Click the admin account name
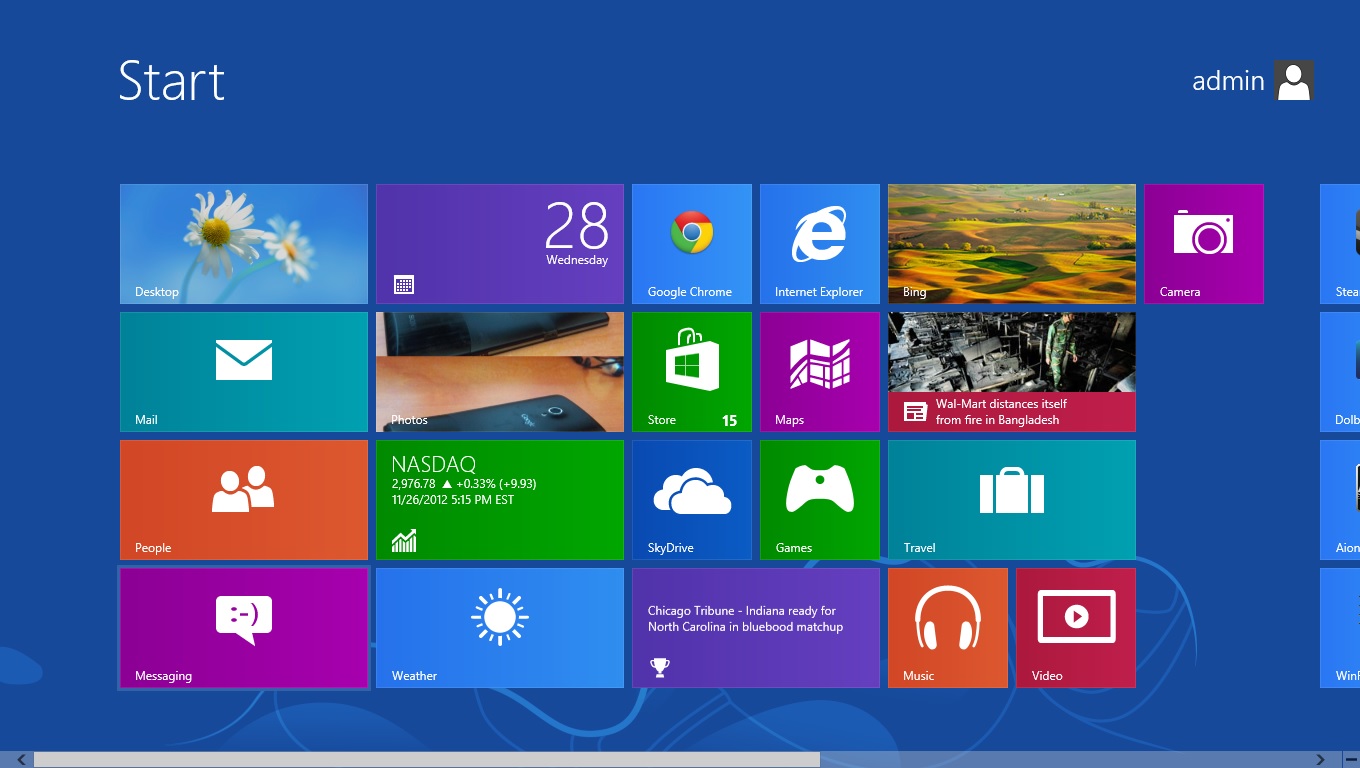 [x=1228, y=80]
